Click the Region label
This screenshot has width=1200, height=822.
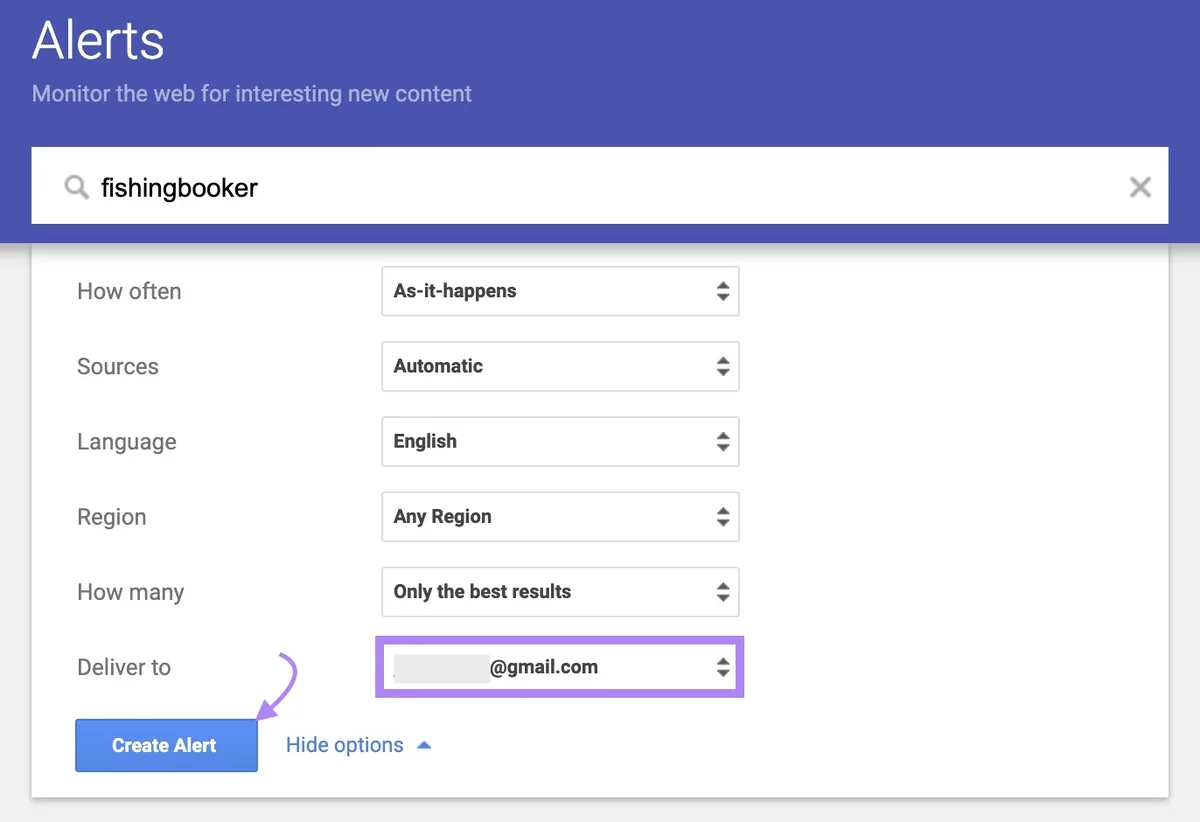(111, 517)
